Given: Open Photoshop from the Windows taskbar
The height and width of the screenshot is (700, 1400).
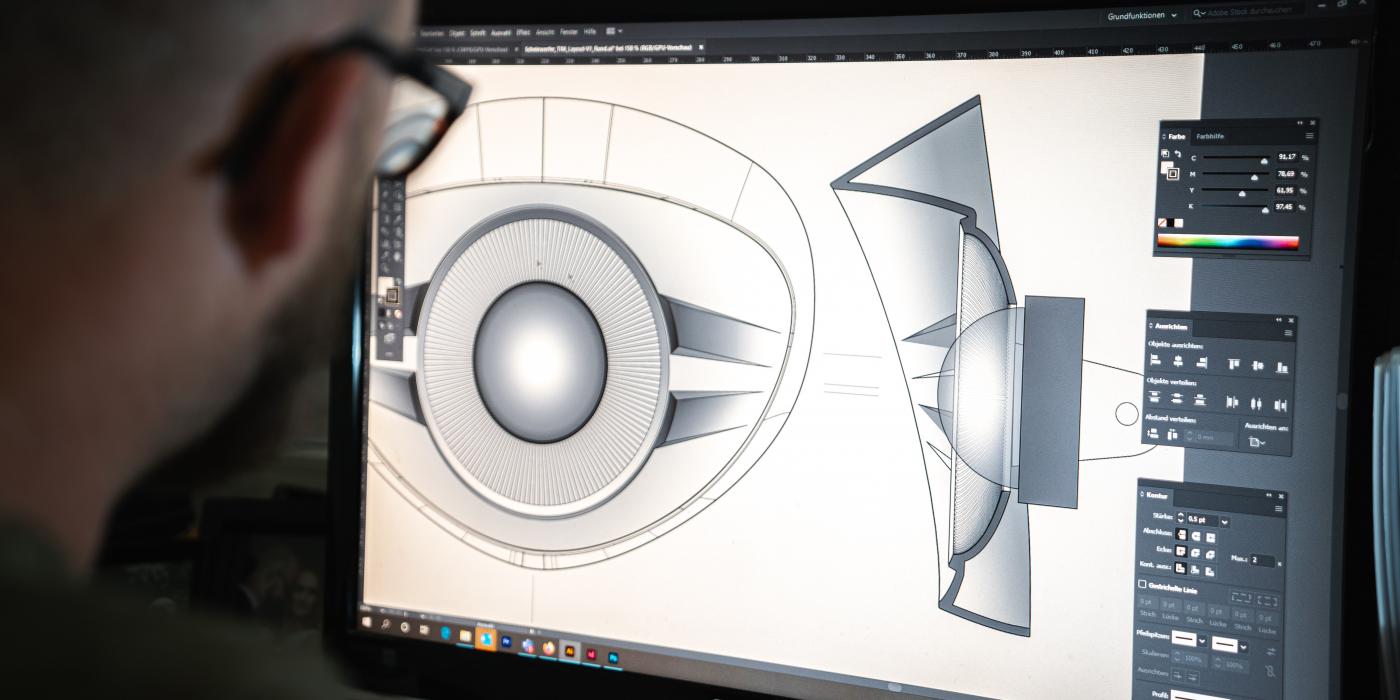Looking at the screenshot, I should click(613, 657).
